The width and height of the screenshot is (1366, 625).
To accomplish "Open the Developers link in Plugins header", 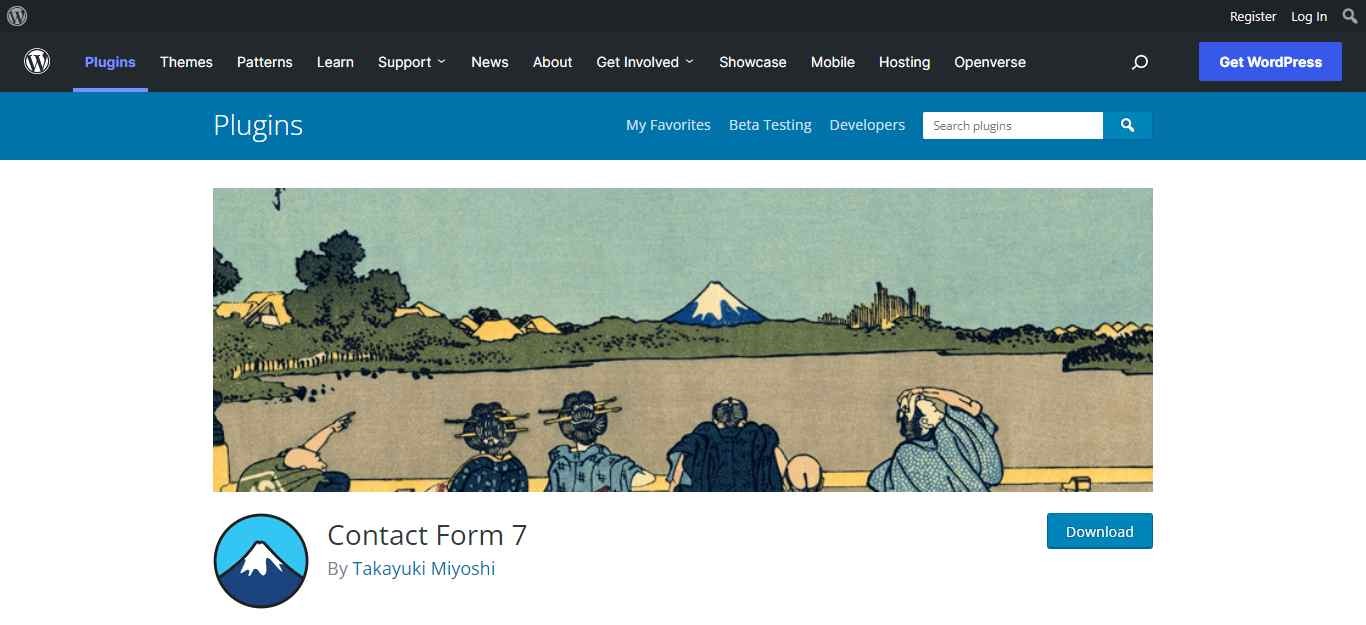I will [867, 125].
